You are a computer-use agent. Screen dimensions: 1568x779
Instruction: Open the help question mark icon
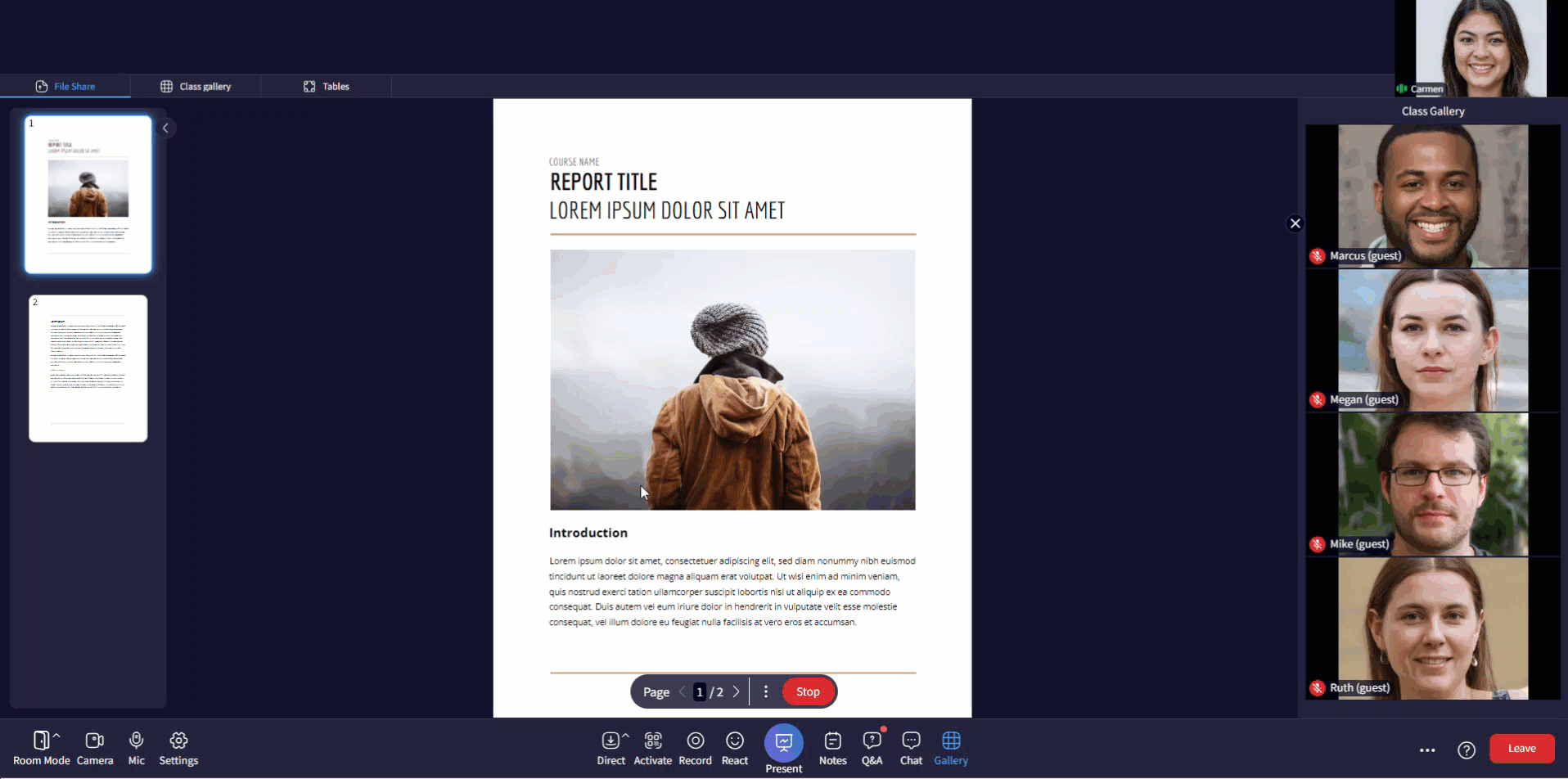click(x=1466, y=750)
